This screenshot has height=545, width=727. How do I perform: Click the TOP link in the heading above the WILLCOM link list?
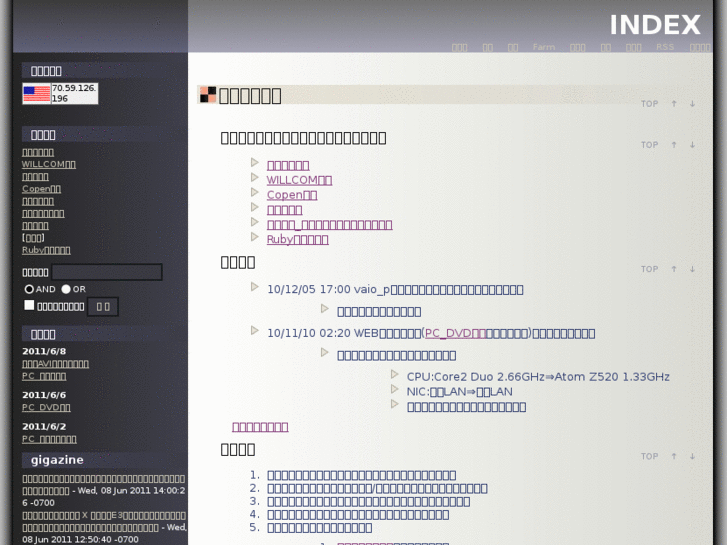[x=650, y=145]
